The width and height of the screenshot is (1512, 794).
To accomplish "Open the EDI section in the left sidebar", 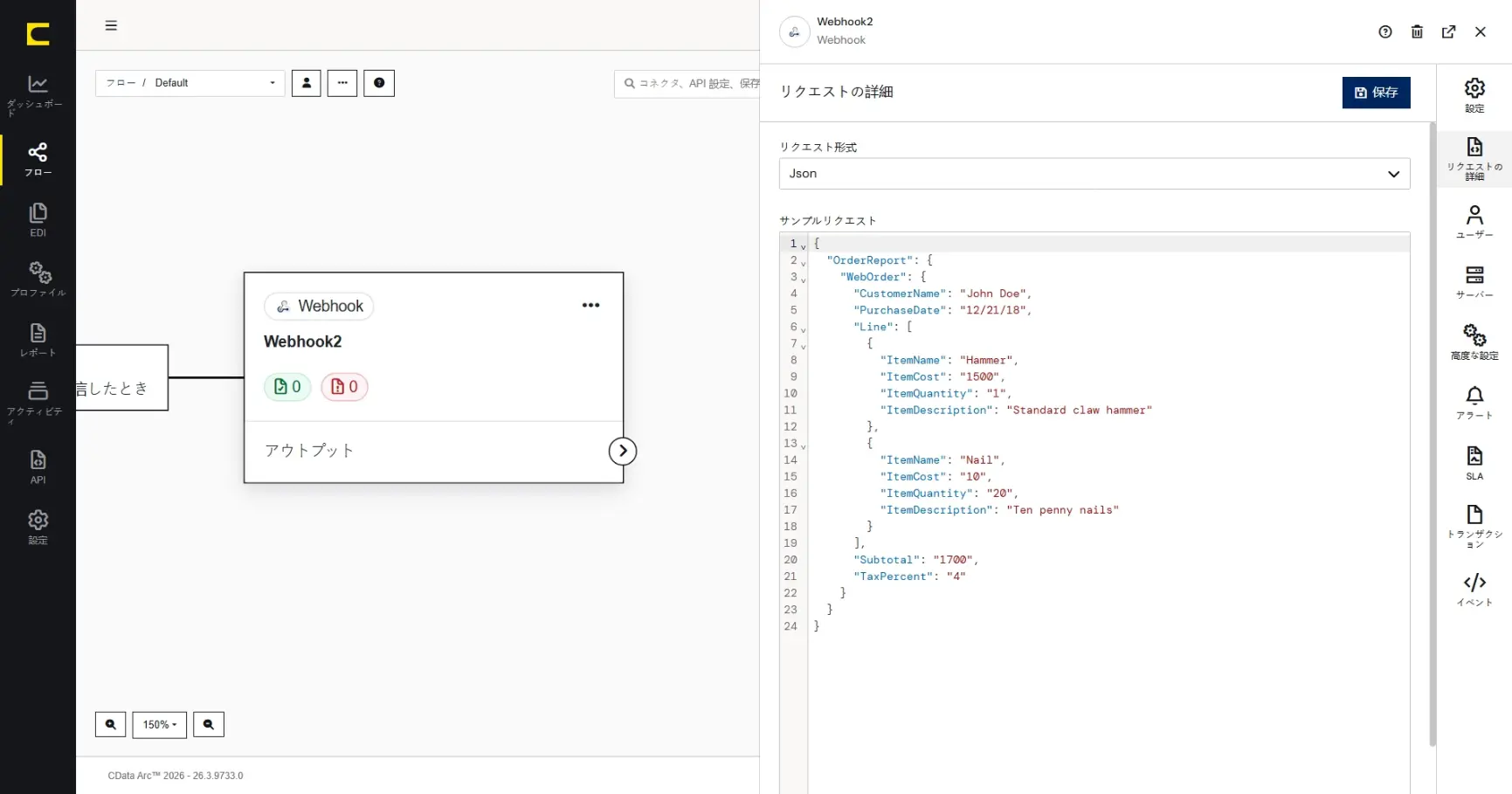I will [38, 220].
